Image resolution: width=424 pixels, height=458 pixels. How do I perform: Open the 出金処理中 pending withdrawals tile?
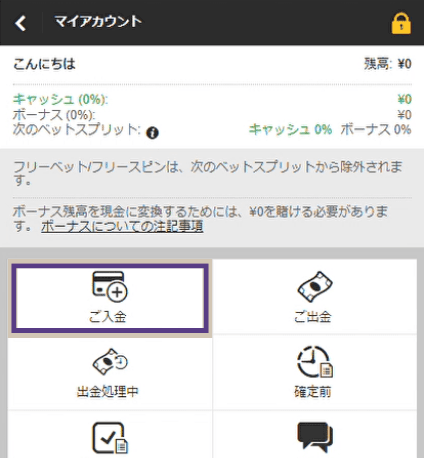click(x=110, y=373)
